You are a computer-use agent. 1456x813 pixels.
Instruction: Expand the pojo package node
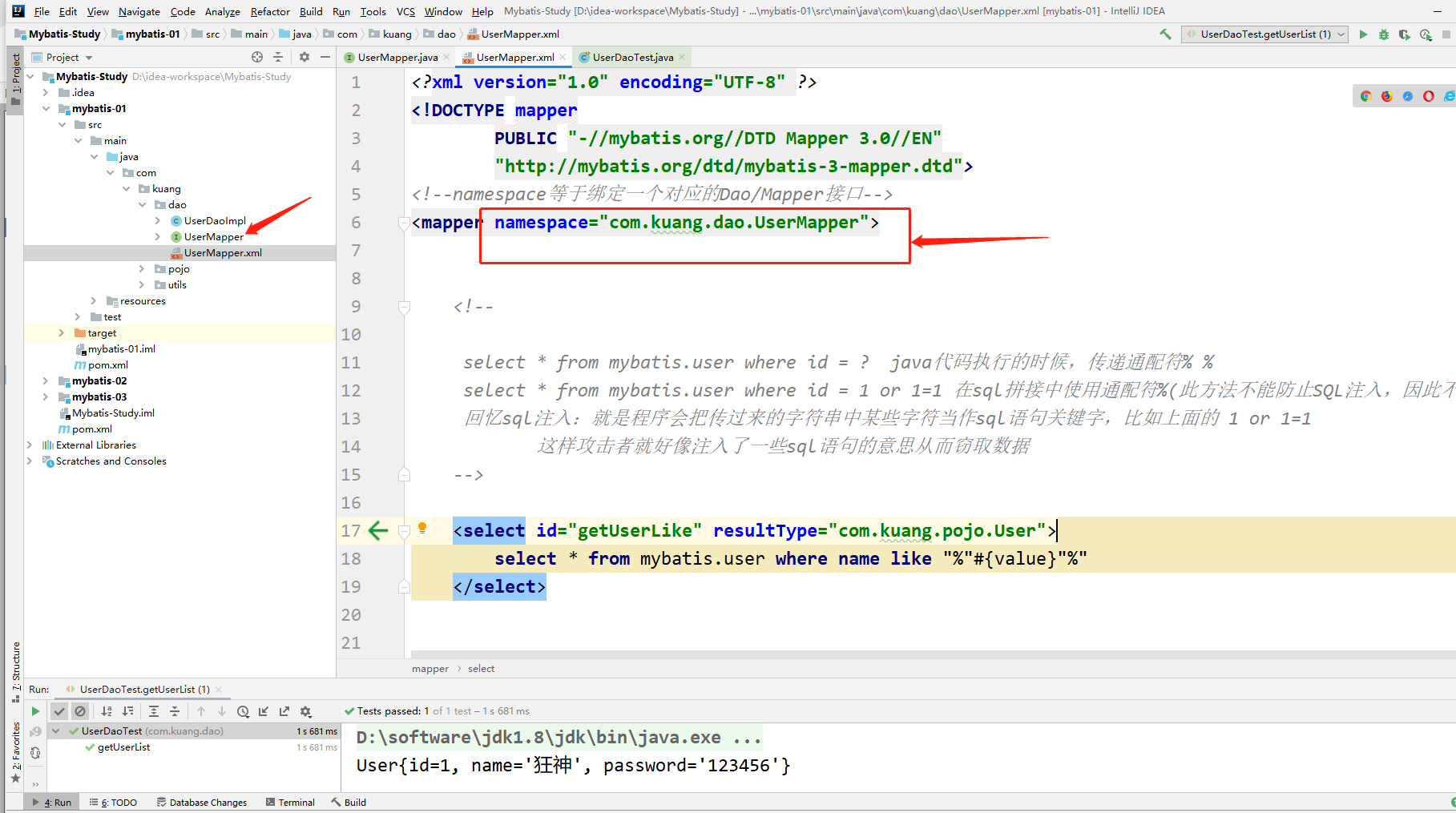tap(142, 269)
